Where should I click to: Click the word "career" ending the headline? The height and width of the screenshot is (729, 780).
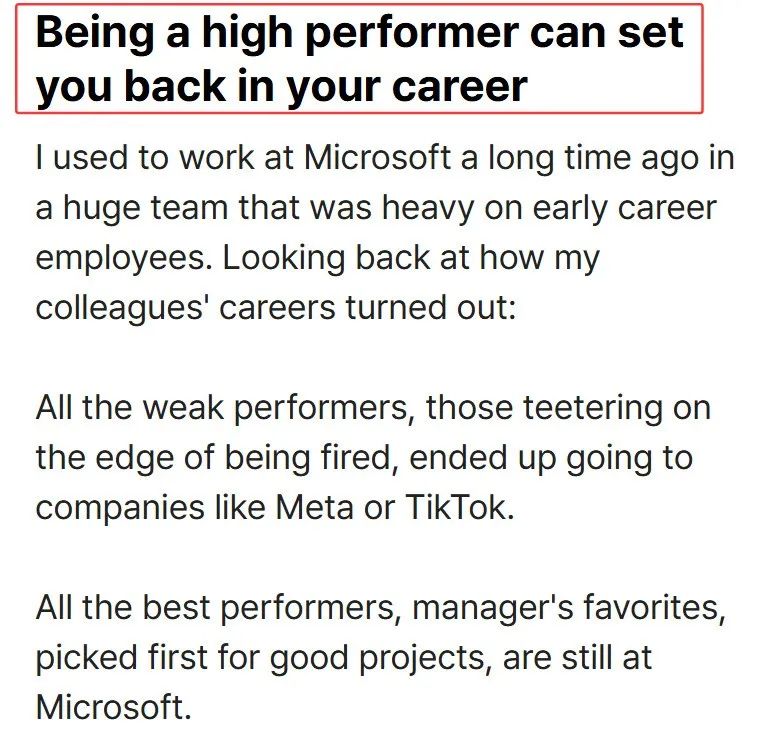[460, 87]
